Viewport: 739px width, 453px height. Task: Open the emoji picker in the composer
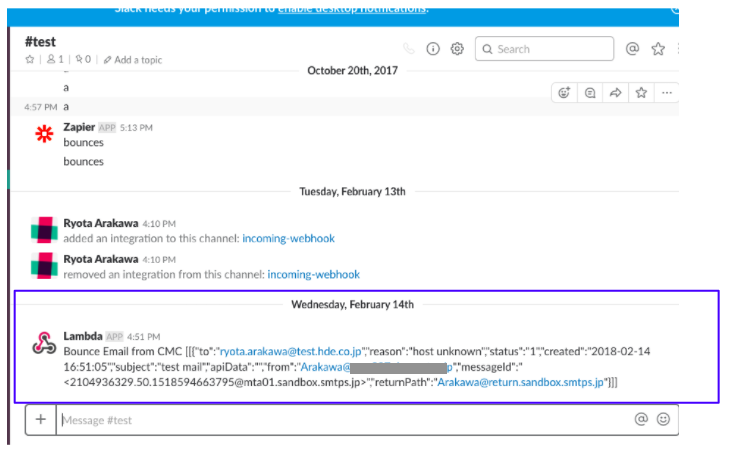[663, 419]
